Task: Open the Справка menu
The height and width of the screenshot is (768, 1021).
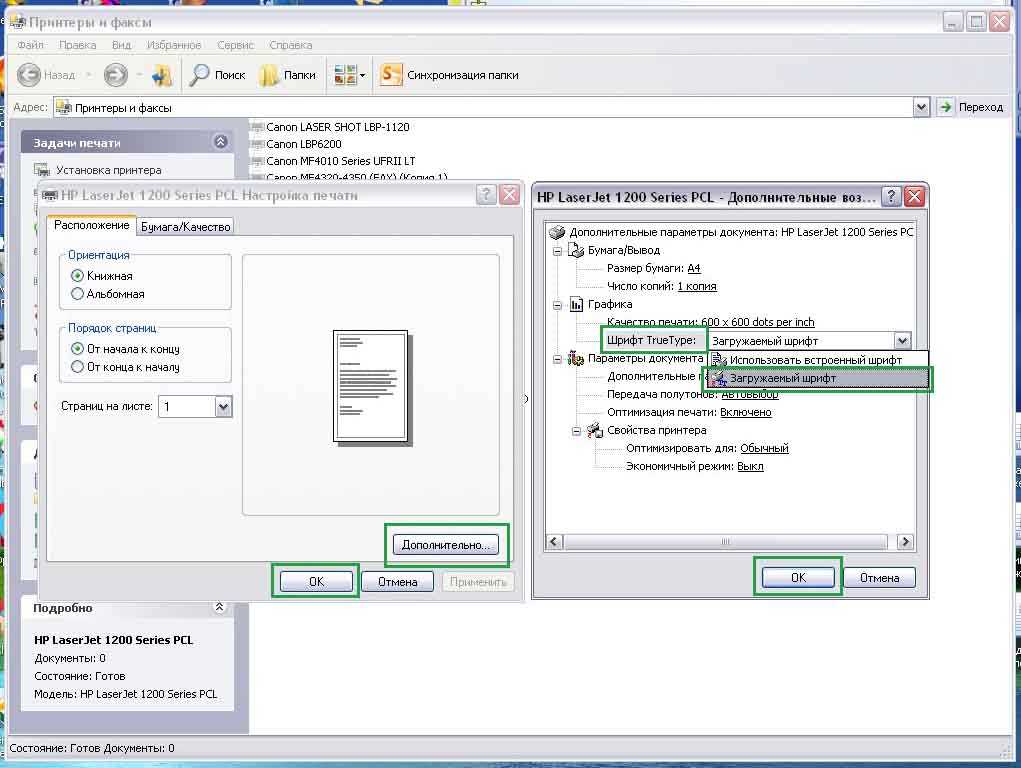Action: [290, 45]
